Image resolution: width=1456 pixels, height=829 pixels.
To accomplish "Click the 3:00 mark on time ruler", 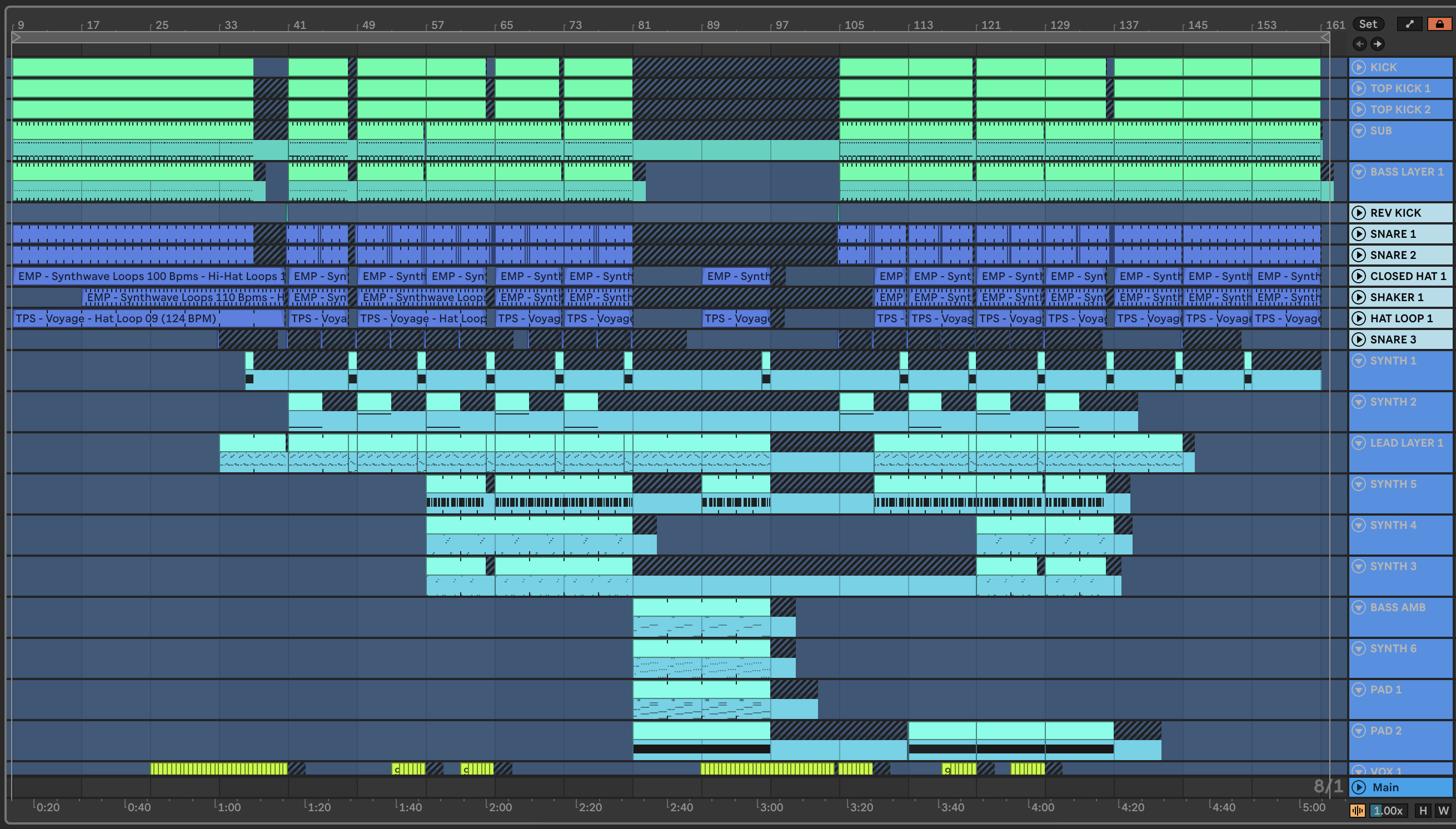I will coord(771,807).
